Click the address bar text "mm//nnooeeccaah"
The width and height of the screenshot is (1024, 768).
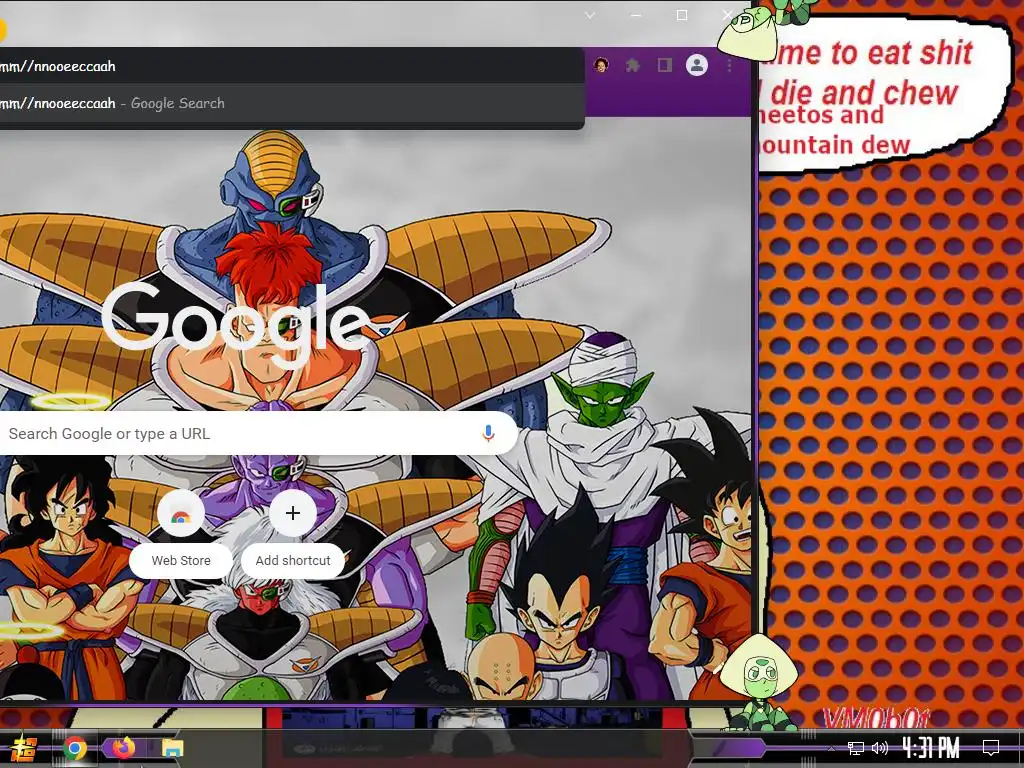[57, 66]
